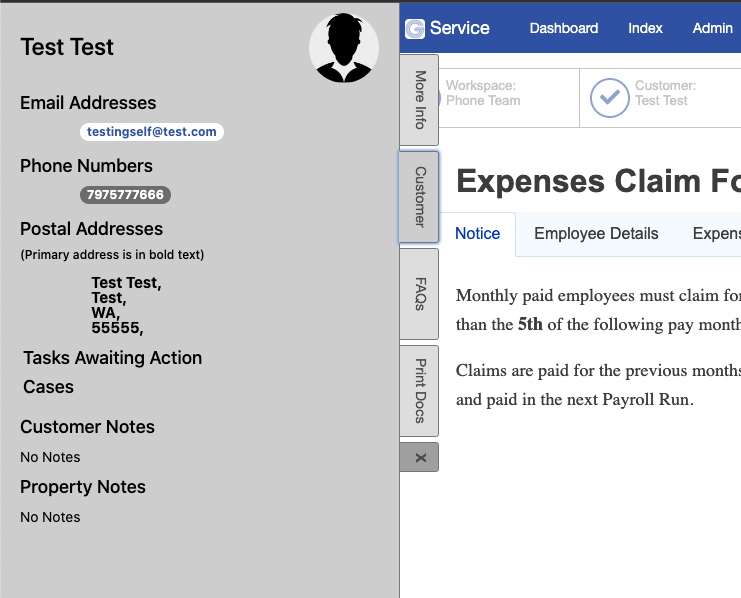Click the testingself@test.com email badge
Viewport: 741px width, 598px height.
[152, 132]
